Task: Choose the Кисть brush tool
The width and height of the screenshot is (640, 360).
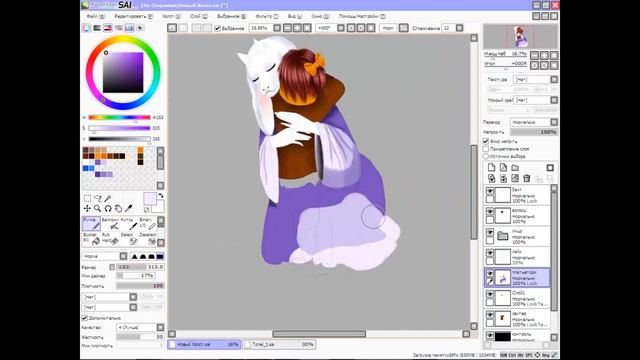Action: pos(129,224)
